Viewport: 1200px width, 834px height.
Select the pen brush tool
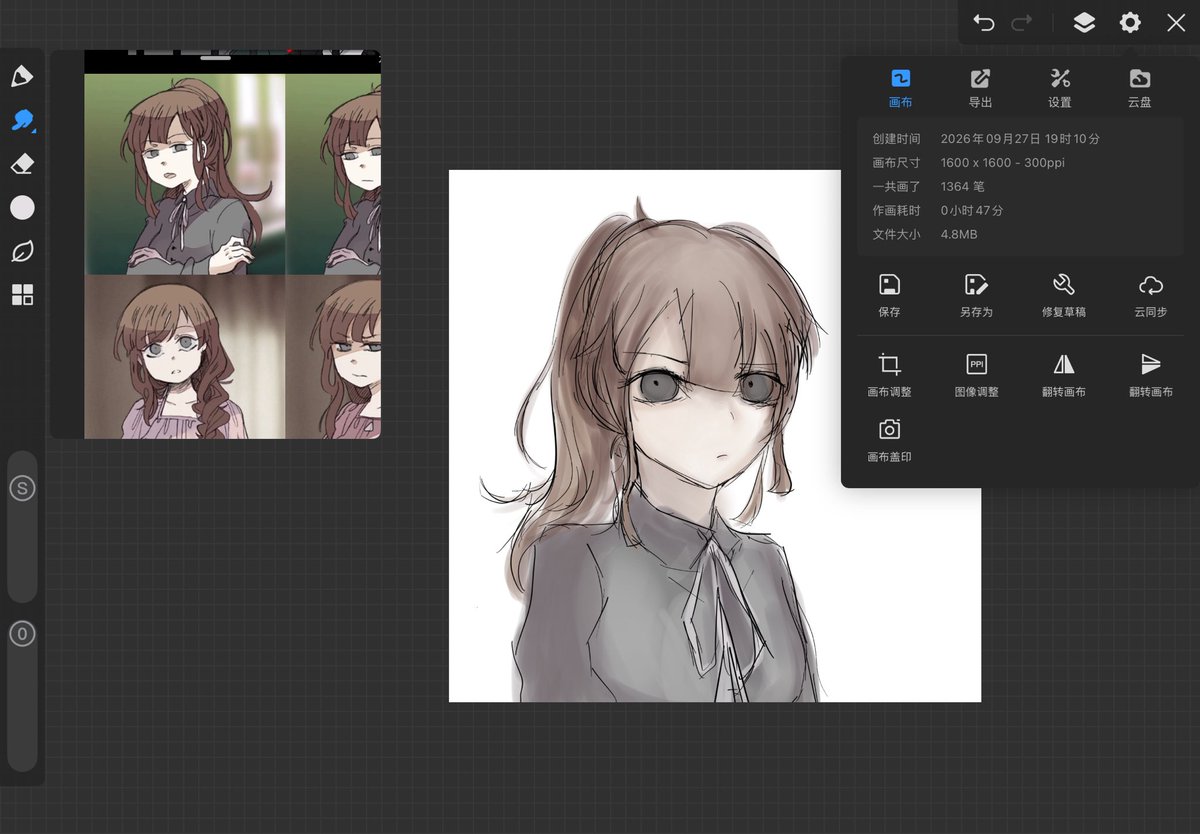pyautogui.click(x=22, y=76)
